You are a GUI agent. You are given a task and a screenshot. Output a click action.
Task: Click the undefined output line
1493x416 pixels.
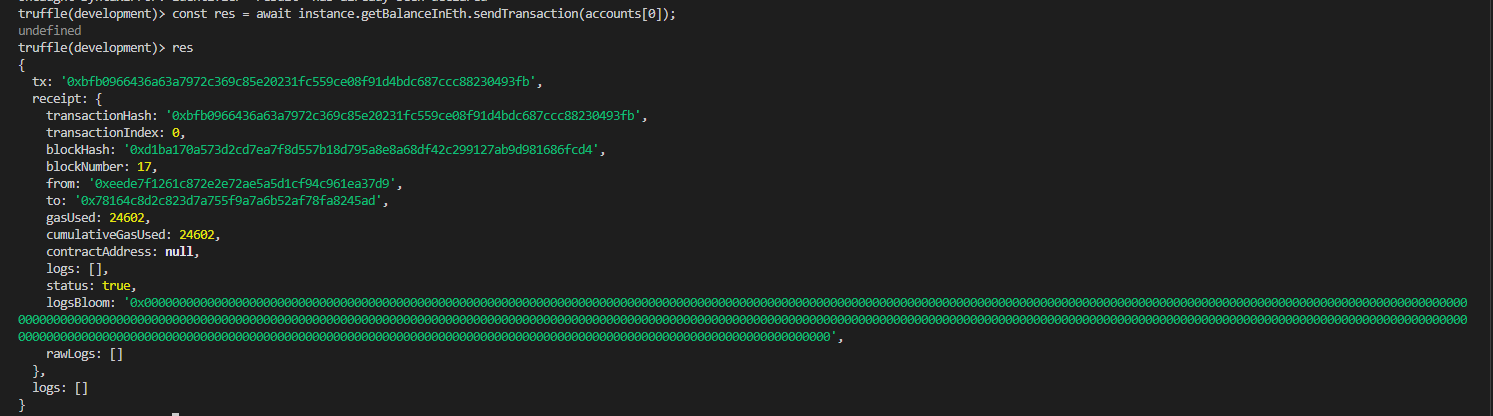pos(50,31)
